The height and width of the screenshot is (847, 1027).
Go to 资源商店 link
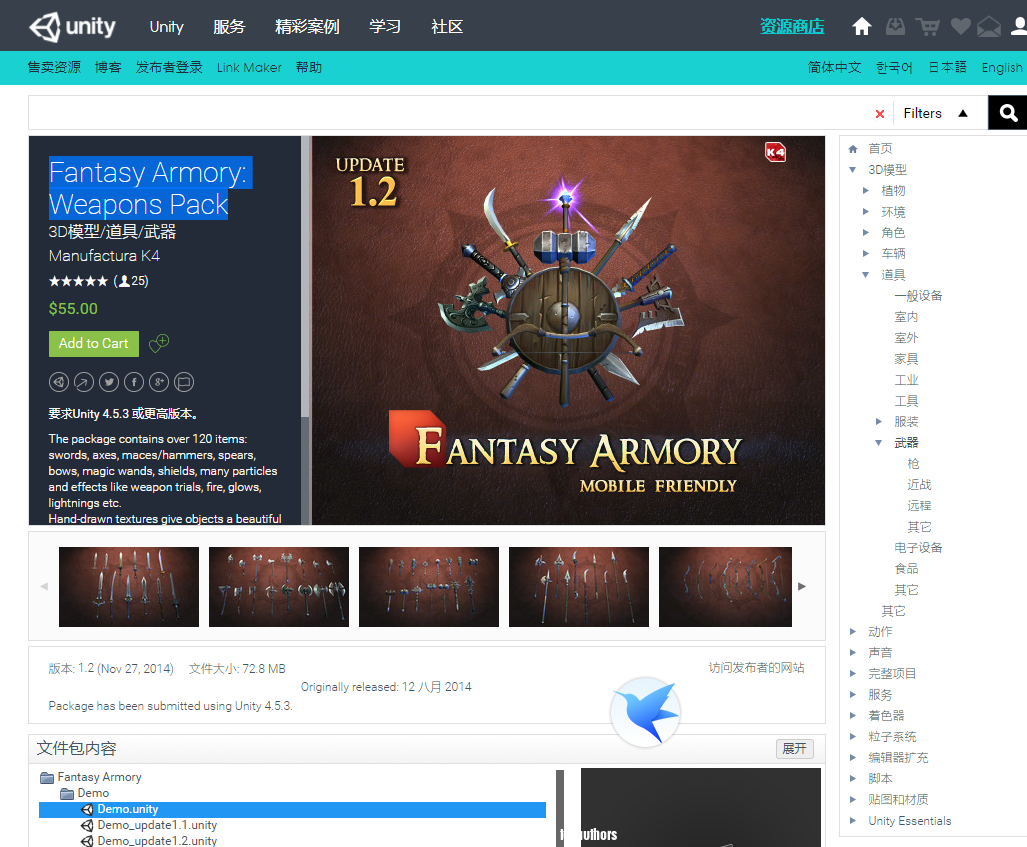792,26
